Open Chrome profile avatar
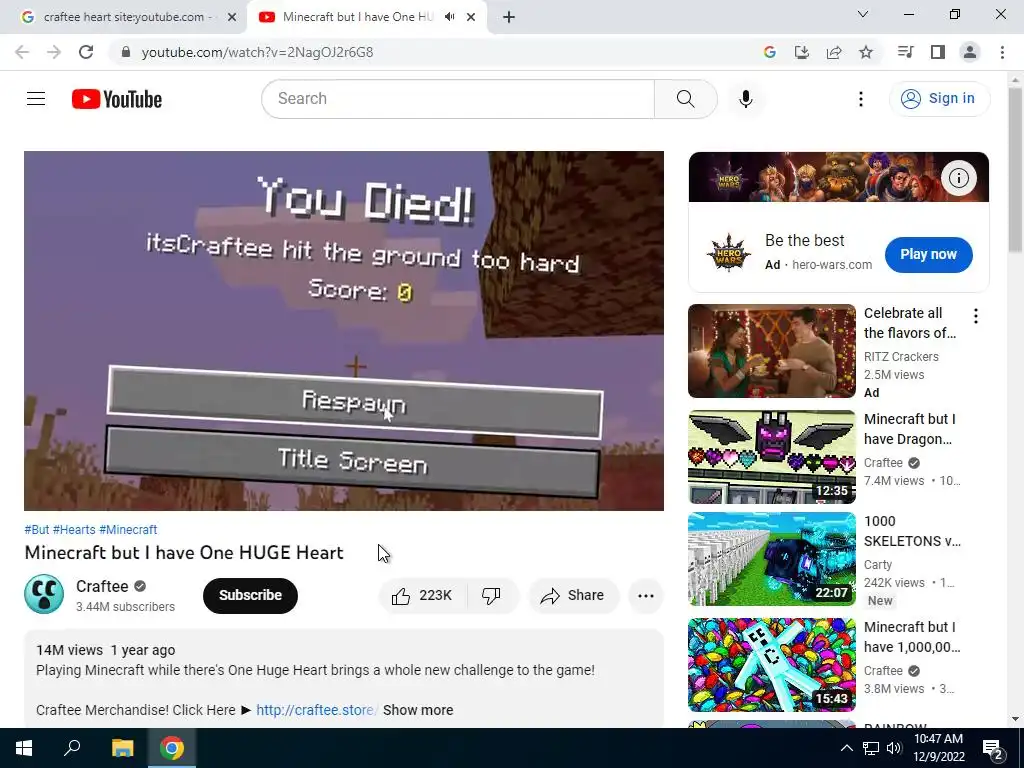This screenshot has height=768, width=1024. tap(970, 52)
